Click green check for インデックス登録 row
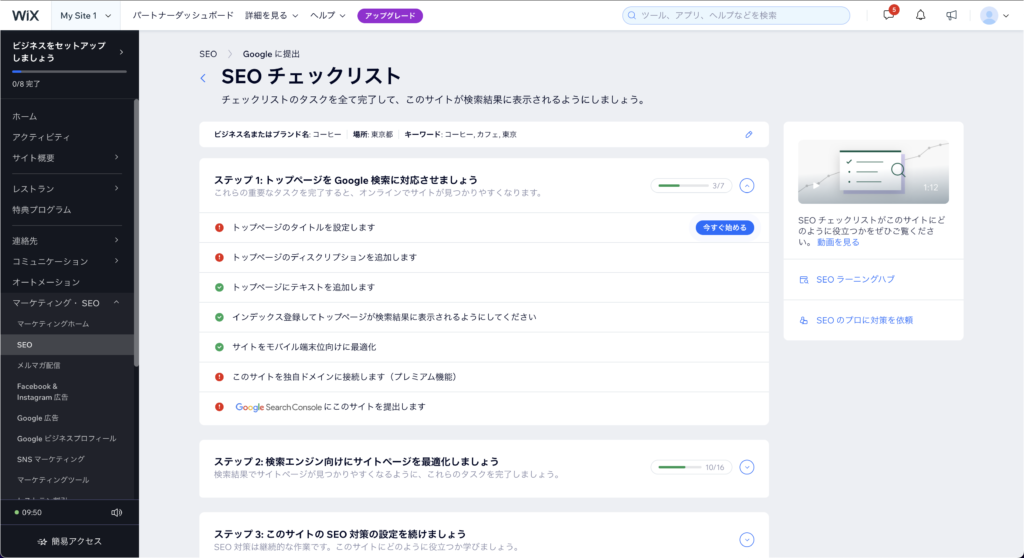 coord(219,317)
